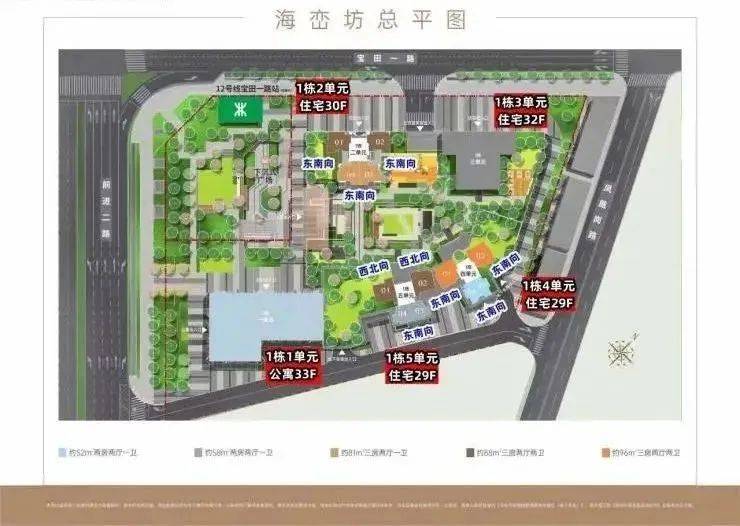The width and height of the screenshot is (740, 526).
Task: Click the 海峦坊总平图 title
Action: 369,20
